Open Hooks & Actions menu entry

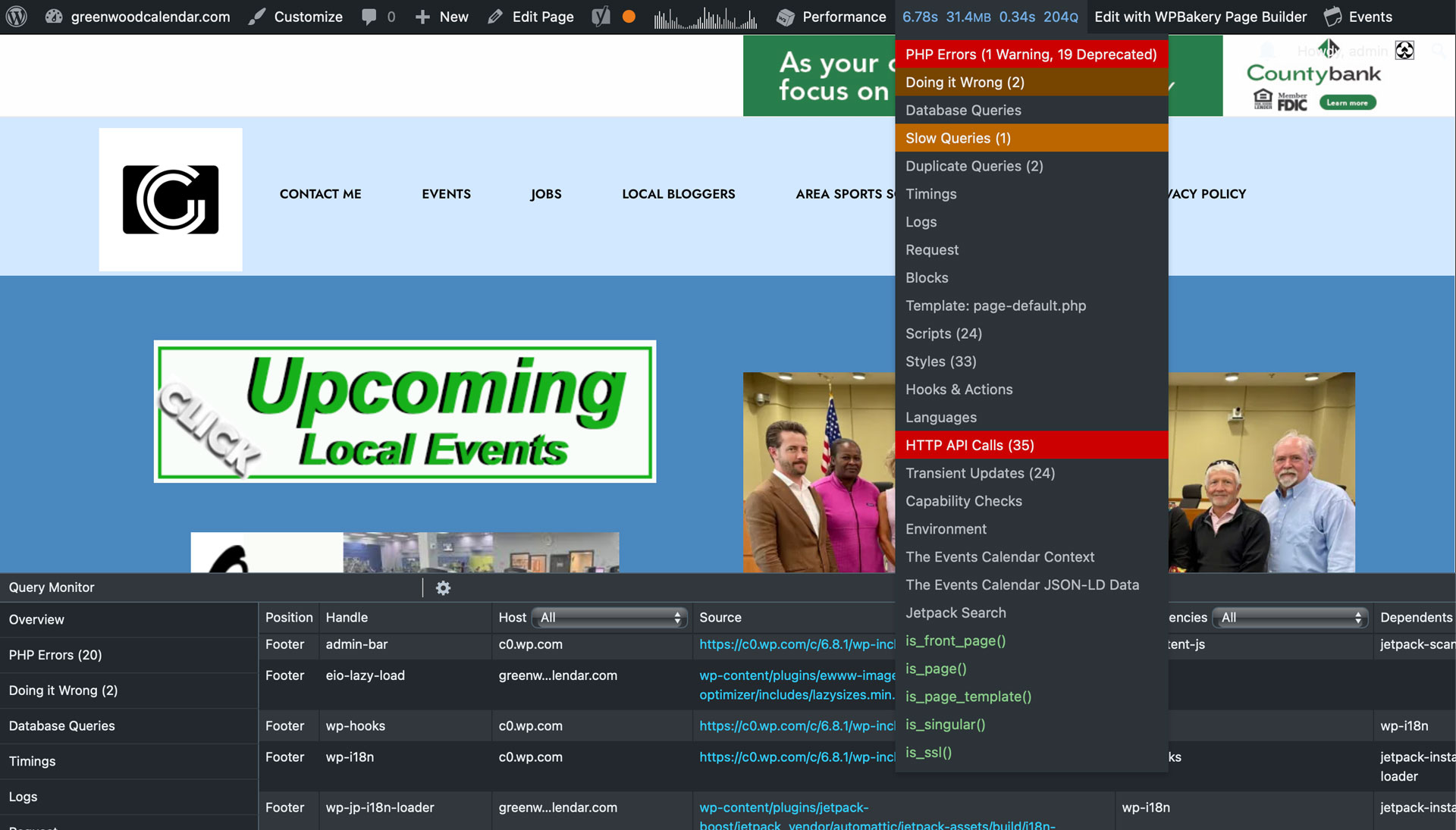1031,390
